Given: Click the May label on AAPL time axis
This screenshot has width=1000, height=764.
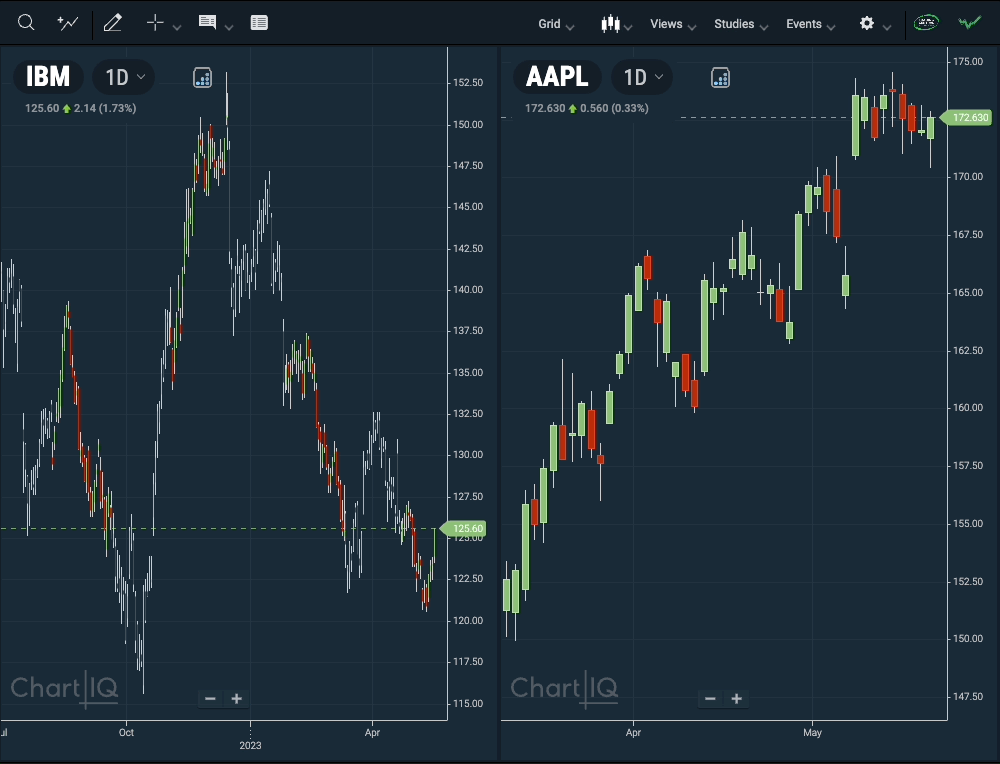Looking at the screenshot, I should (812, 732).
